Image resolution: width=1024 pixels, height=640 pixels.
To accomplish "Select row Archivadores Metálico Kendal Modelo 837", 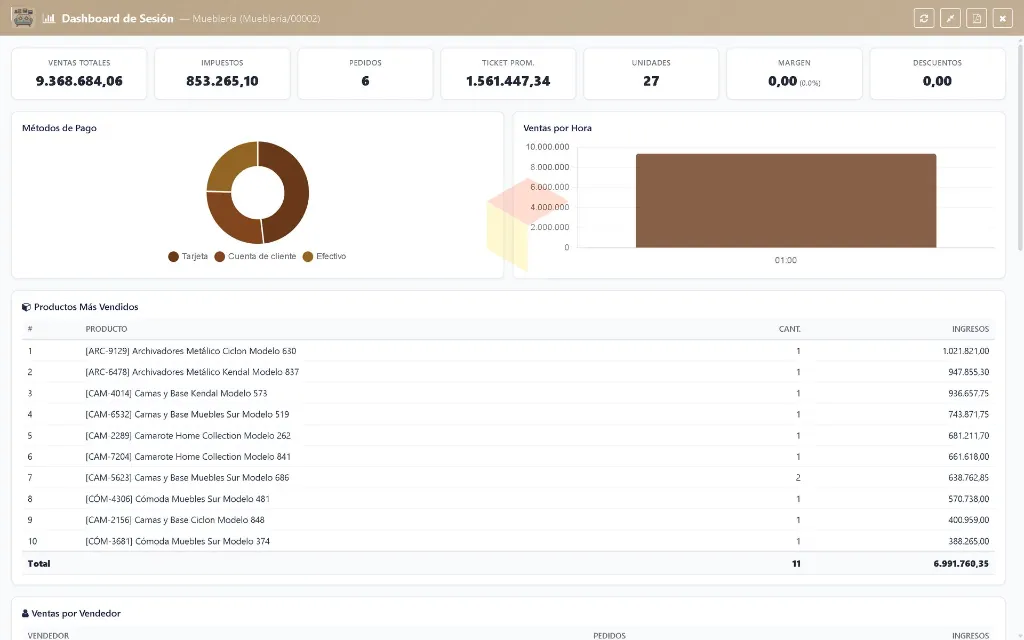I will pos(508,372).
